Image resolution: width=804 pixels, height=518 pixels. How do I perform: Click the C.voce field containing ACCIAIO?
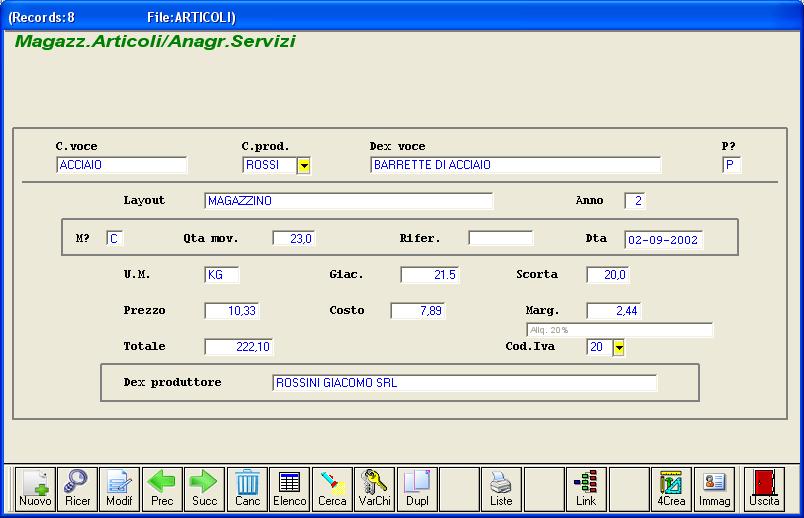point(122,165)
